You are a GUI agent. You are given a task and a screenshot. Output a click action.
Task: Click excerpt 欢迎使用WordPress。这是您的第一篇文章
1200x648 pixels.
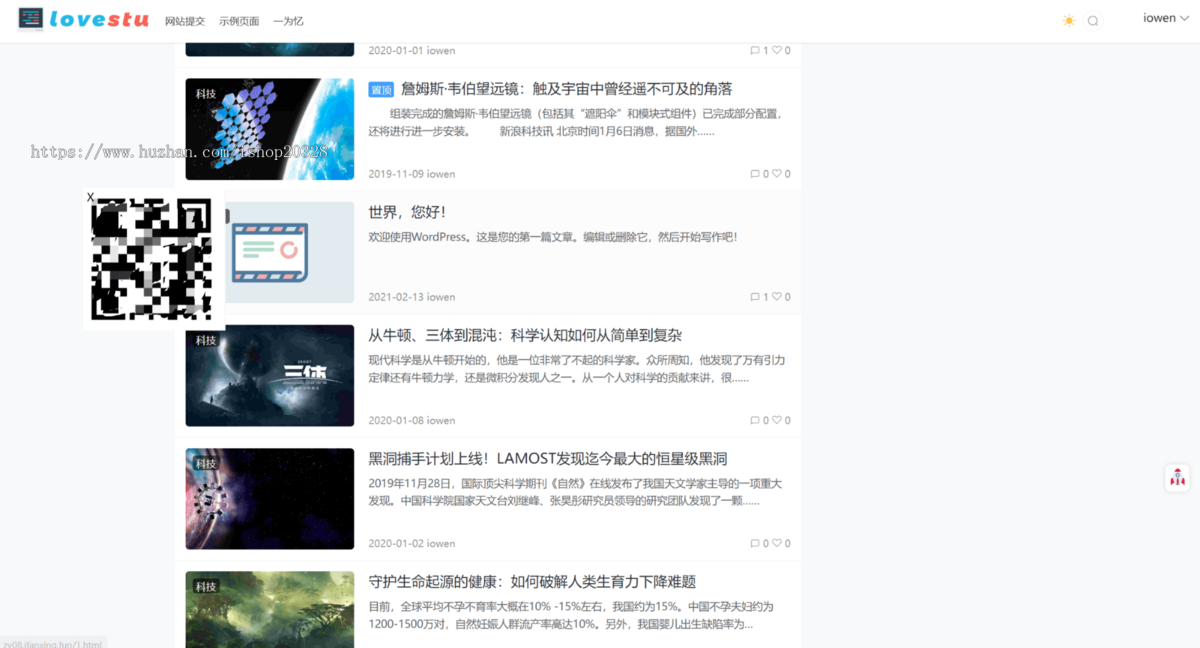pyautogui.click(x=553, y=237)
